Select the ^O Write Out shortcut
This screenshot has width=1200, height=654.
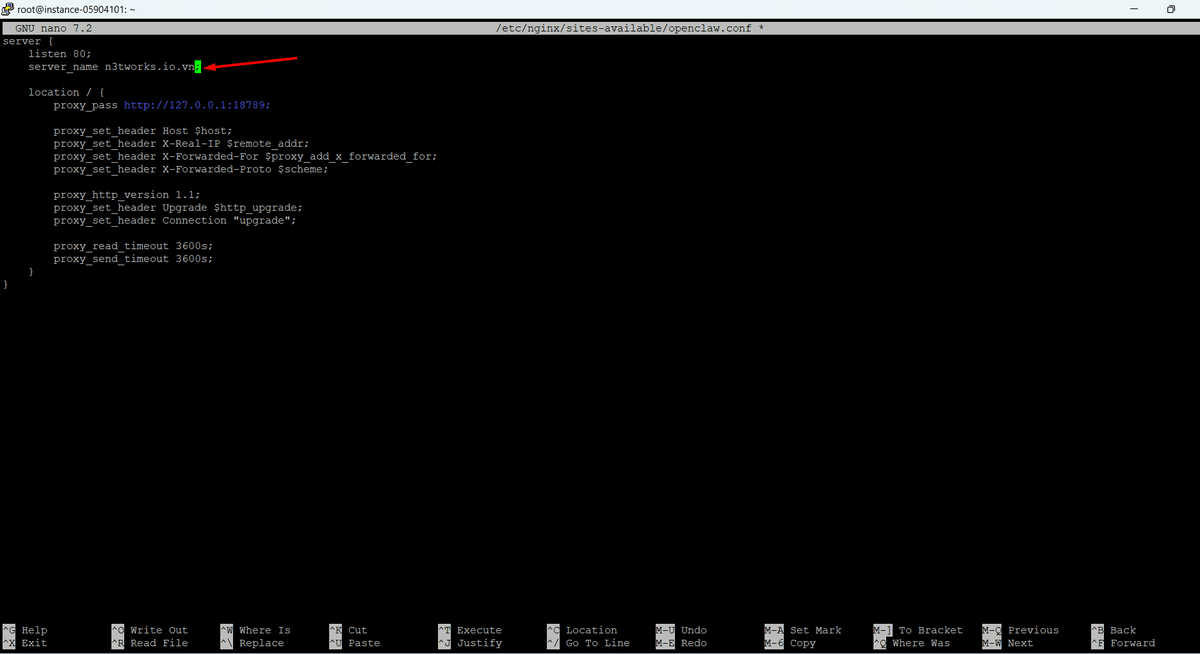tap(150, 630)
